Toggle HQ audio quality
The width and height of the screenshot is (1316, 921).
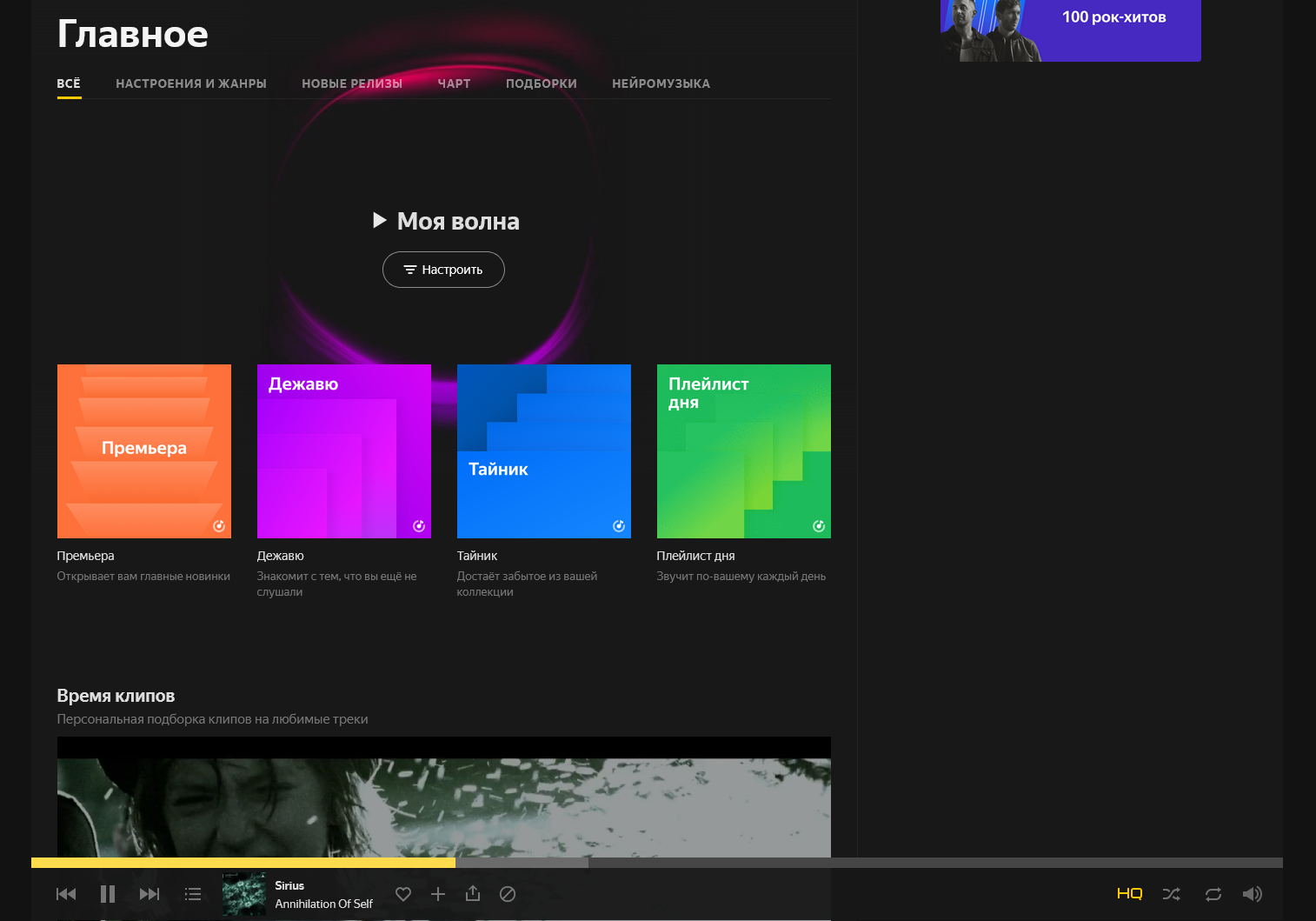(1129, 894)
